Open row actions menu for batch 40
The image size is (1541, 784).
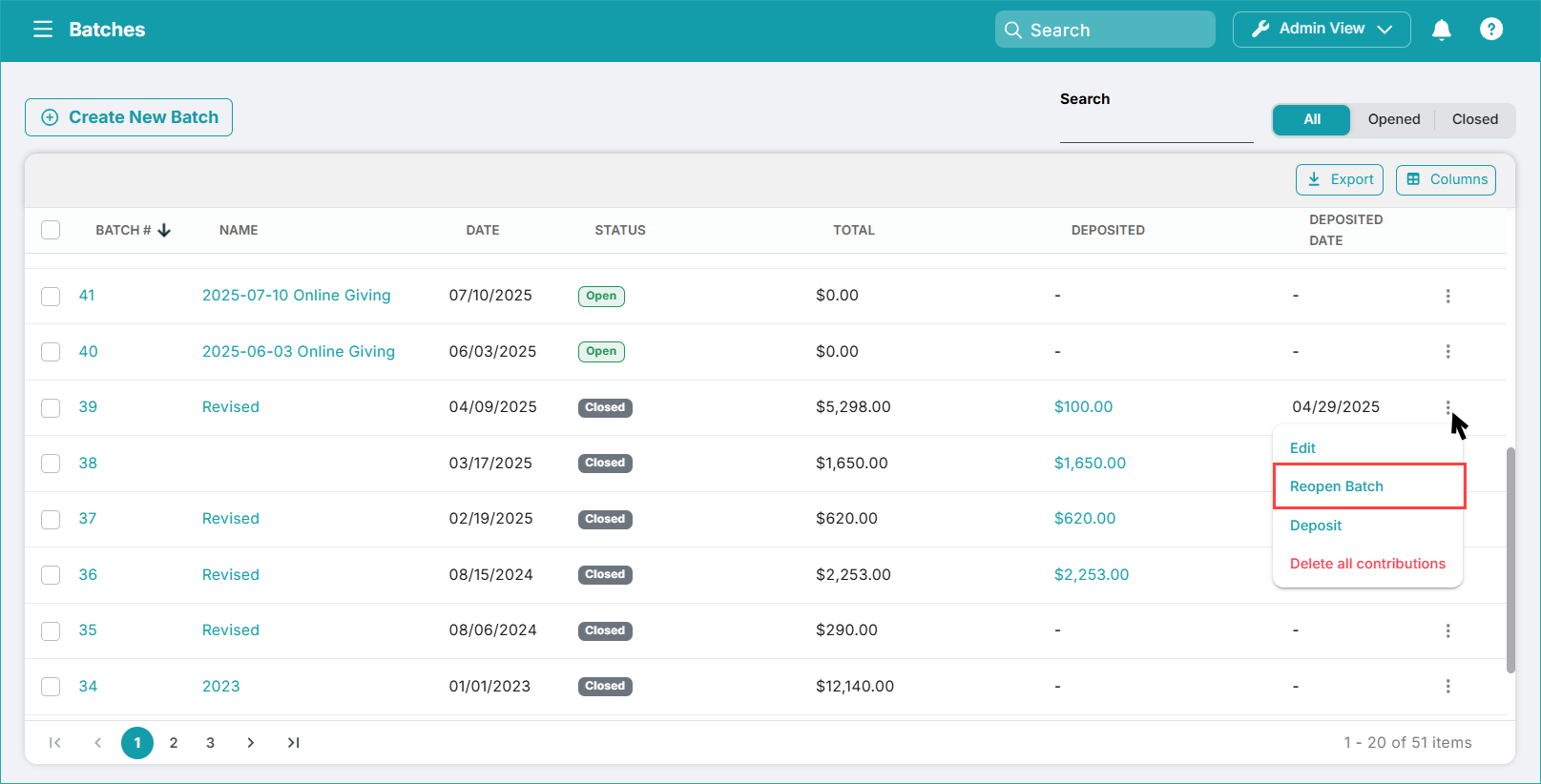pos(1447,351)
